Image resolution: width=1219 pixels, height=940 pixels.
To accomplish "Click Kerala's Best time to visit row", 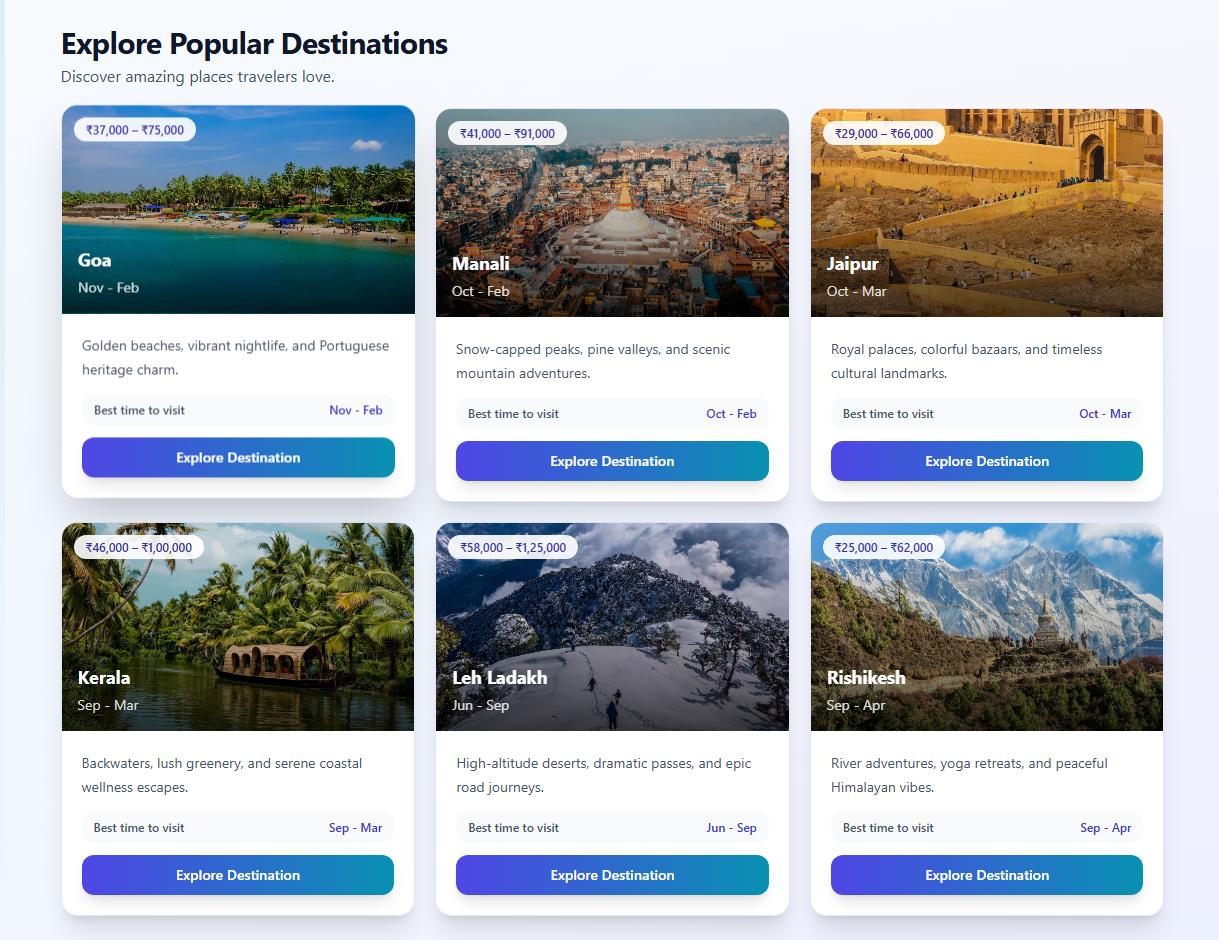I will [x=238, y=828].
